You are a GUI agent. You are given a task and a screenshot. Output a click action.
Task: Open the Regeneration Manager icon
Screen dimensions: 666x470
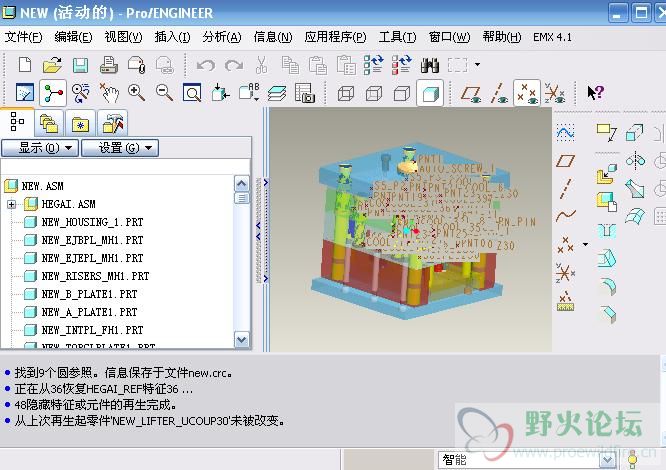401,65
